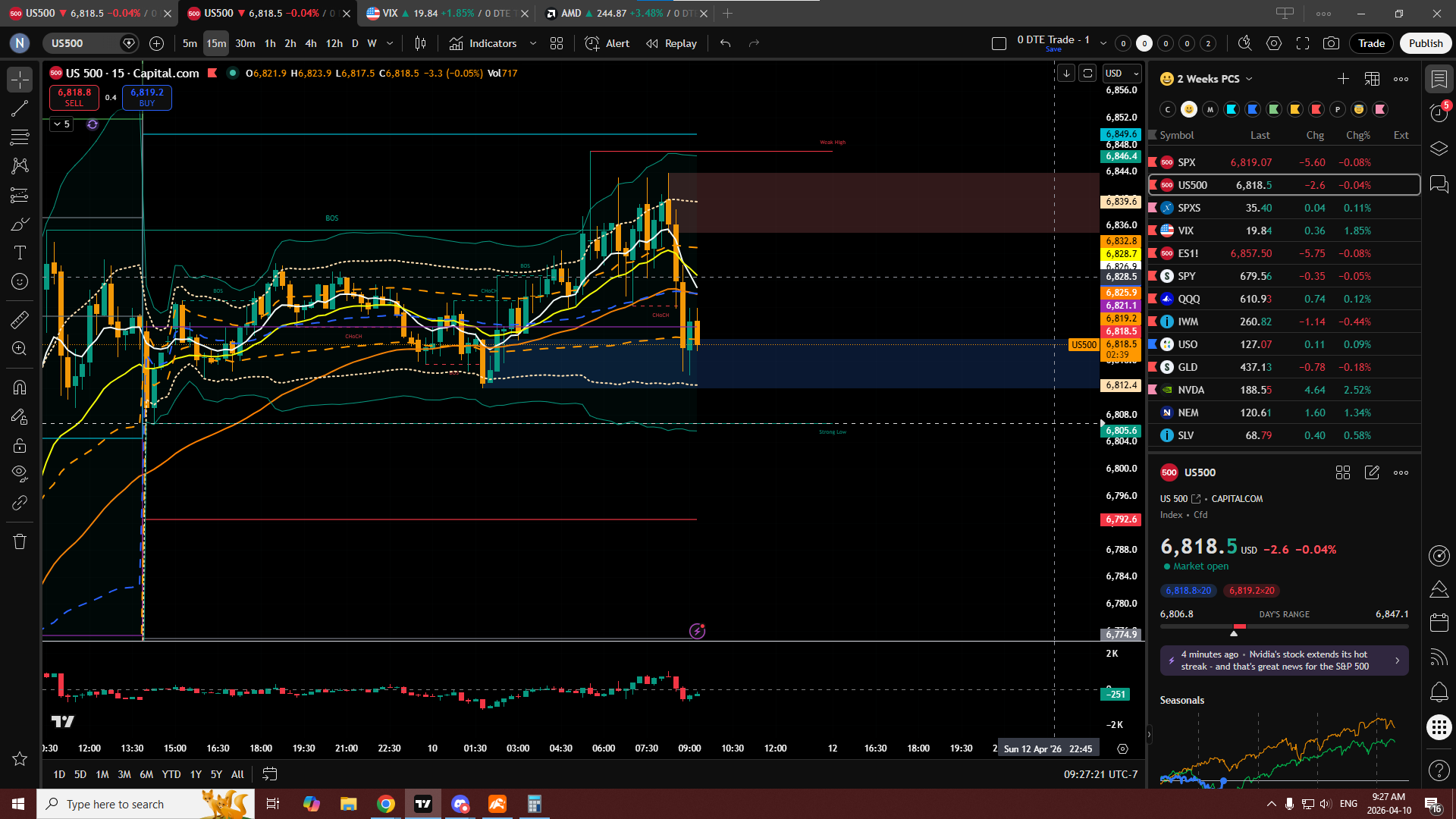
Task: Open the 2 Weeks PCS watchlist dropdown
Action: [x=1215, y=79]
